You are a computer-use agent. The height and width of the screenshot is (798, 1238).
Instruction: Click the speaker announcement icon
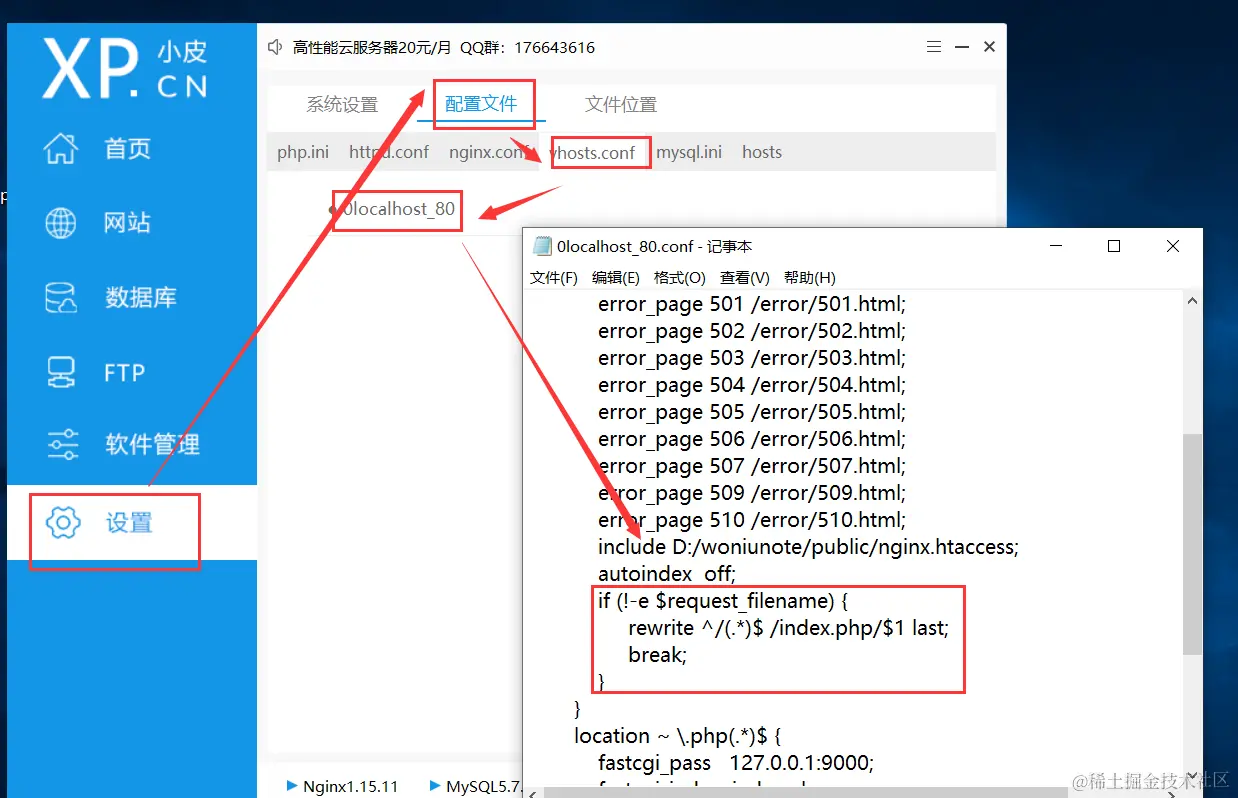click(x=276, y=47)
